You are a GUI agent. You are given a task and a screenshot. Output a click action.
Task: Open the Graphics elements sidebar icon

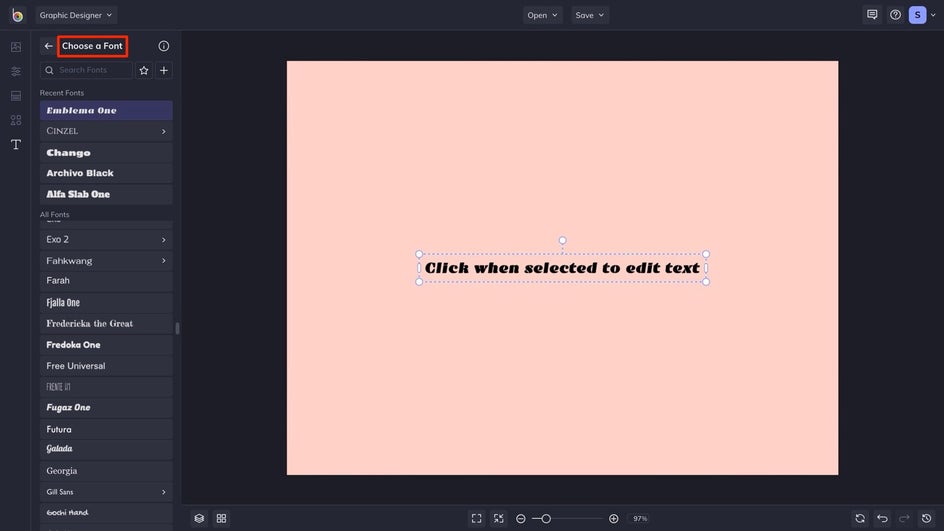[16, 120]
